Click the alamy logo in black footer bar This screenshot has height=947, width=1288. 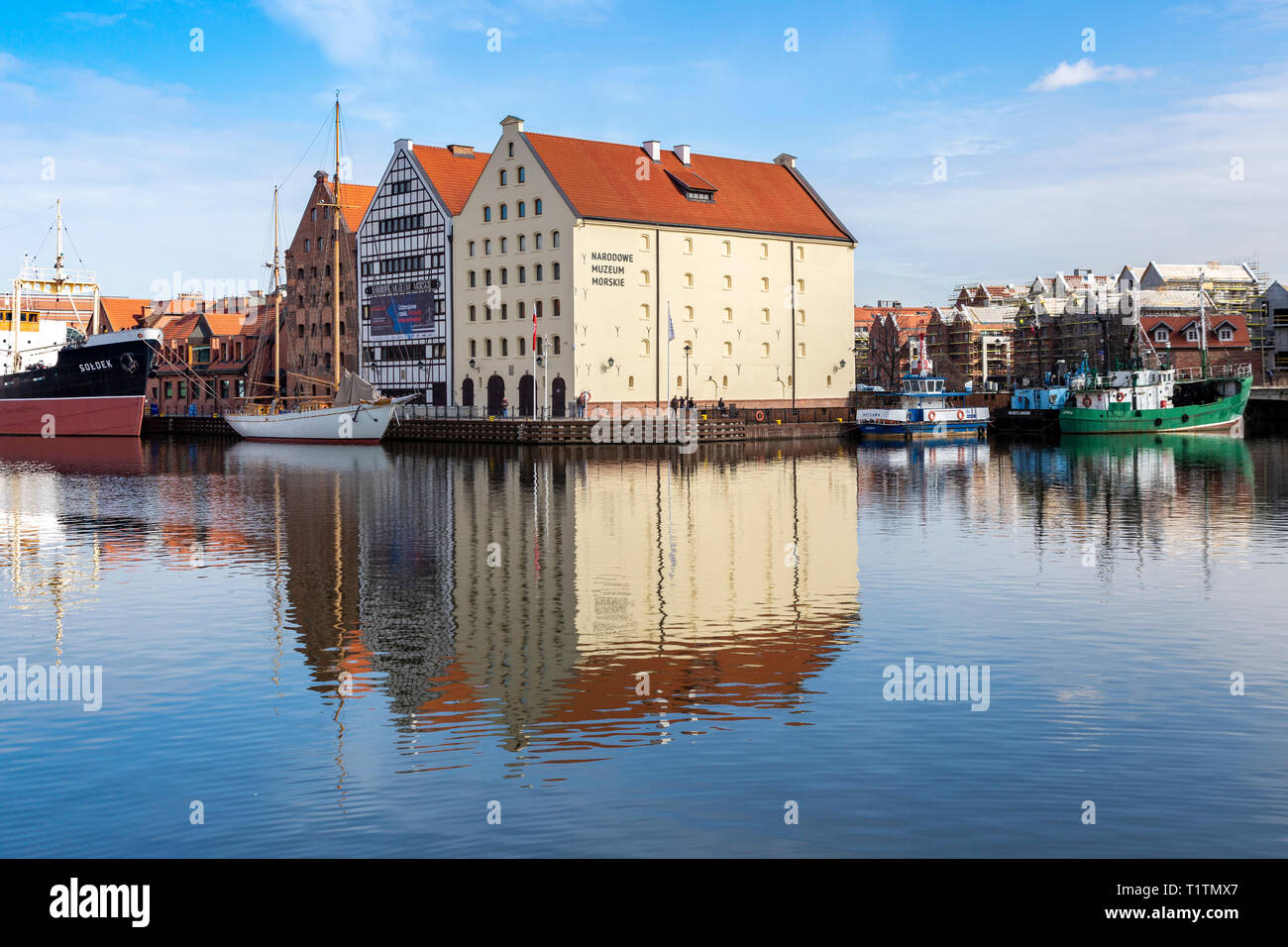100,902
